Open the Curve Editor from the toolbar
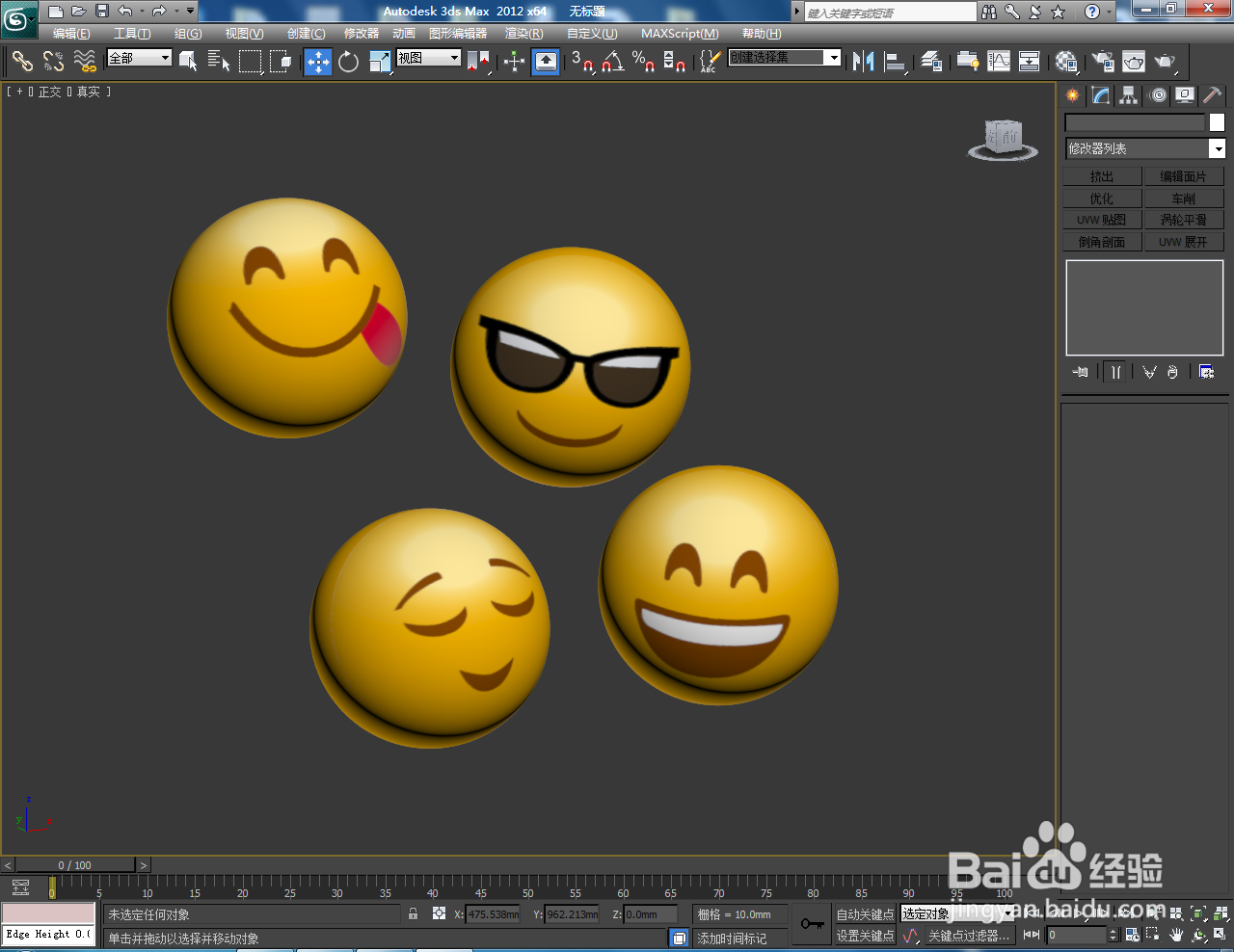The height and width of the screenshot is (952, 1234). (x=999, y=62)
